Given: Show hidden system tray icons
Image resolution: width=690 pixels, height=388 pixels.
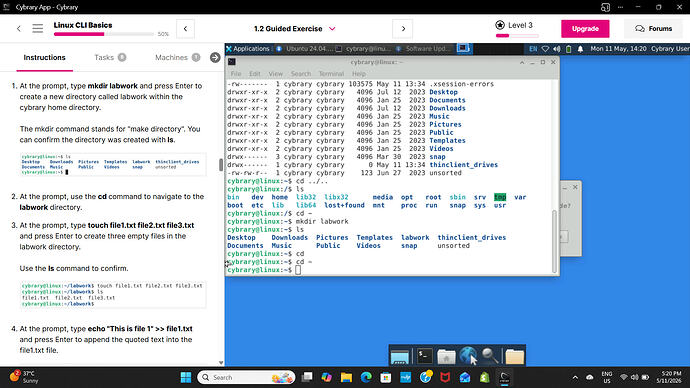Looking at the screenshot, I should coord(575,377).
